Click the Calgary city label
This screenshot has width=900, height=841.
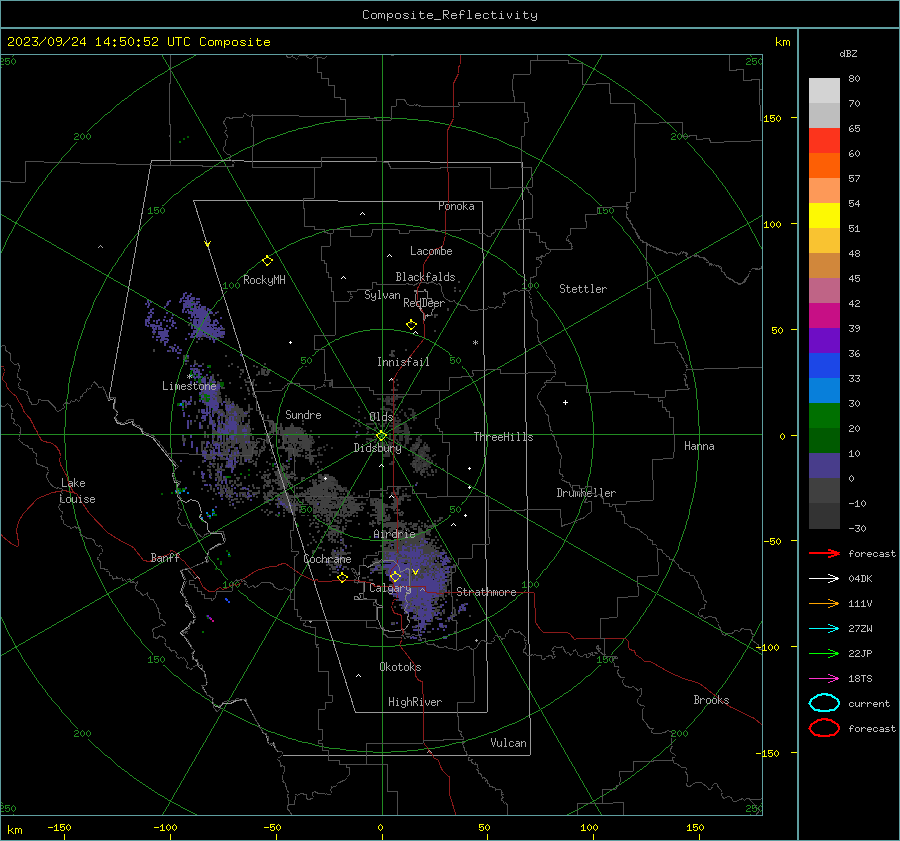click(x=390, y=588)
